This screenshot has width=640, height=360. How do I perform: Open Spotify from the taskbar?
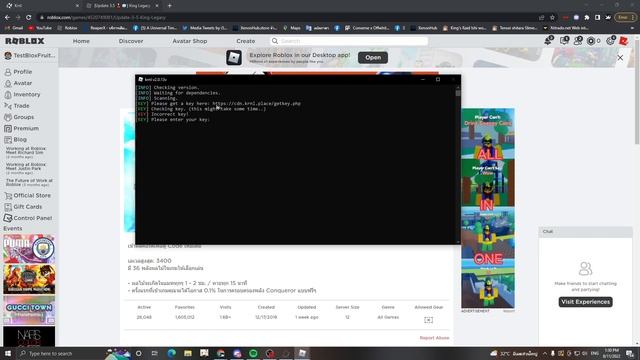pos(253,353)
